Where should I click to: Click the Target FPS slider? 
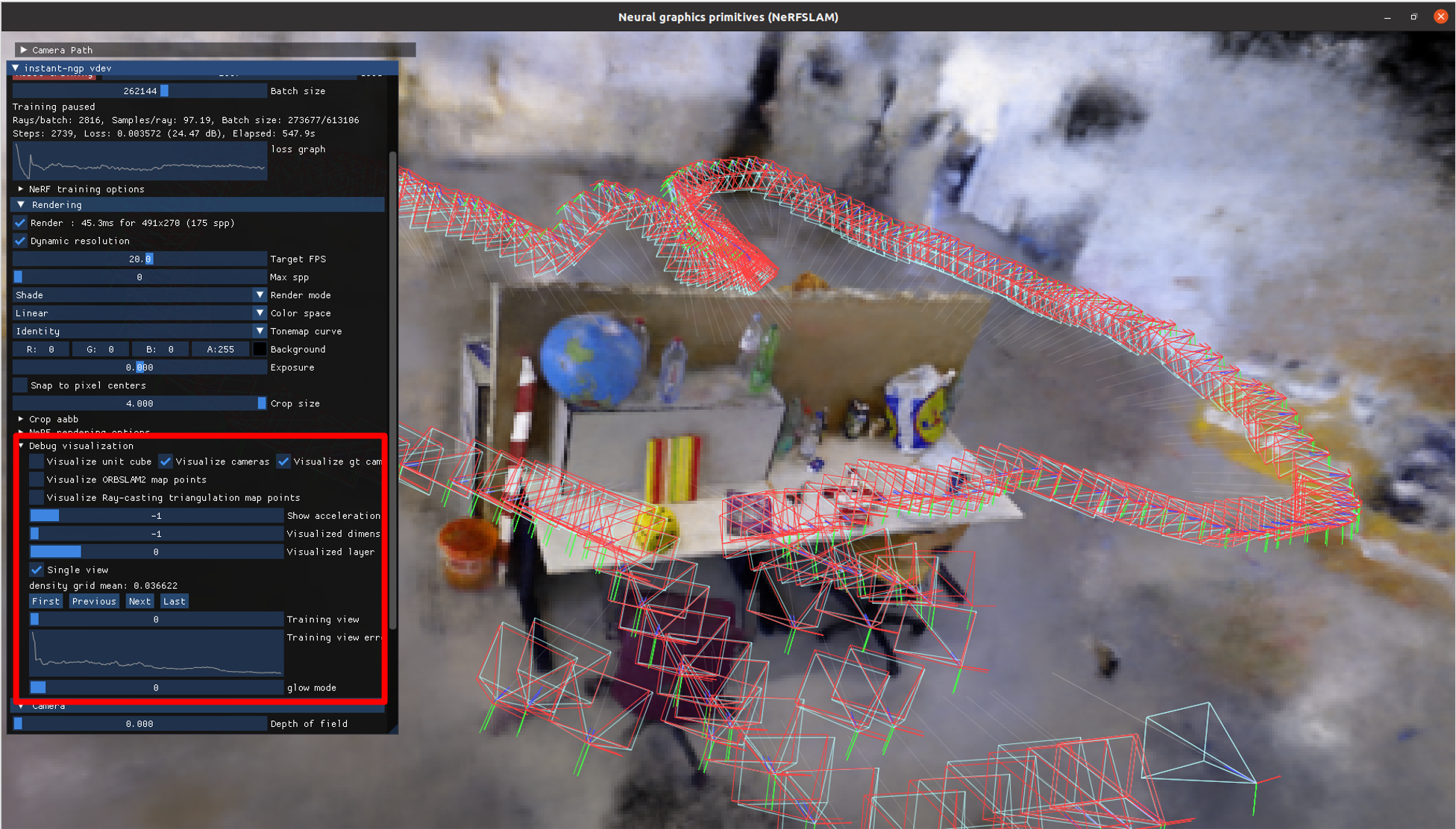click(139, 259)
